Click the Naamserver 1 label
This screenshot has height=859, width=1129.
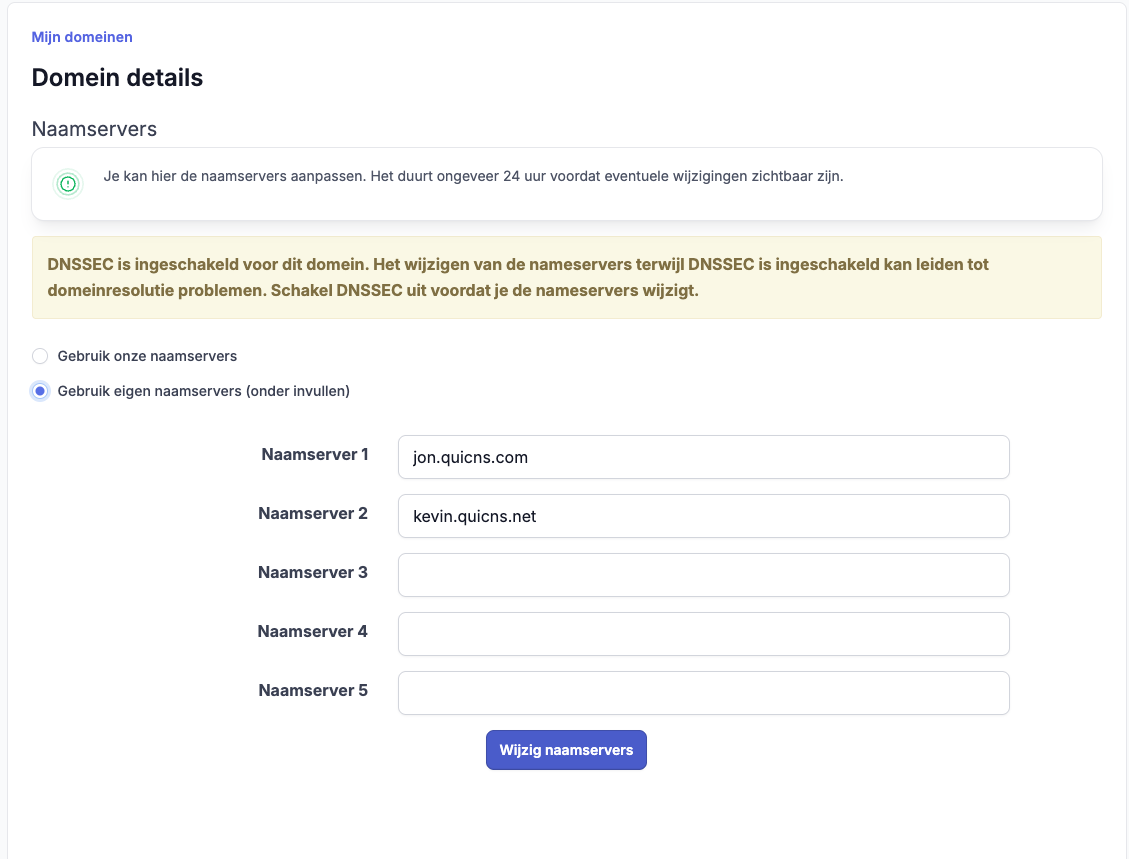[x=315, y=454]
